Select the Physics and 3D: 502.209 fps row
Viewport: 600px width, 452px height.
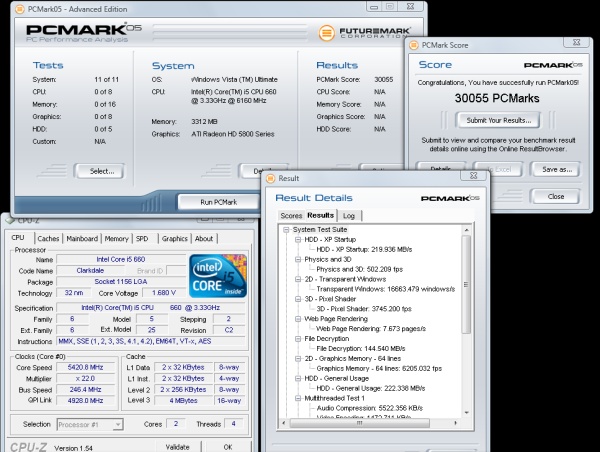pos(360,269)
